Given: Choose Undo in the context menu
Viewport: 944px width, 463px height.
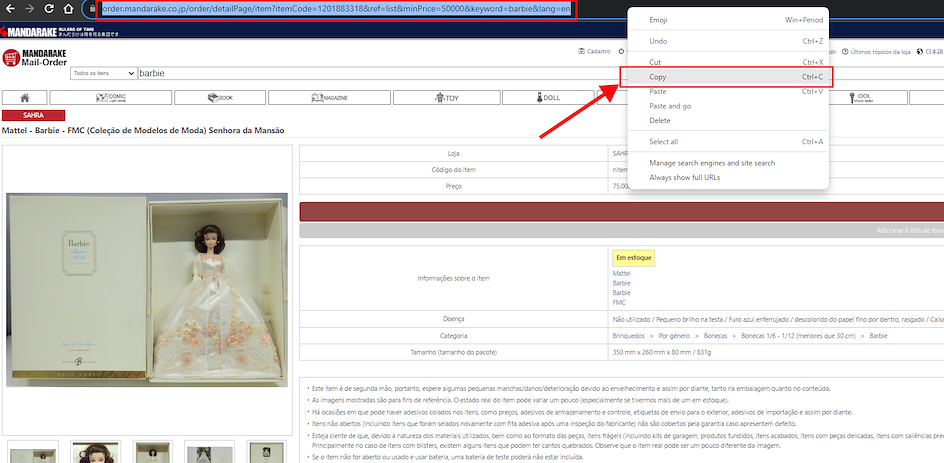Looking at the screenshot, I should click(728, 41).
